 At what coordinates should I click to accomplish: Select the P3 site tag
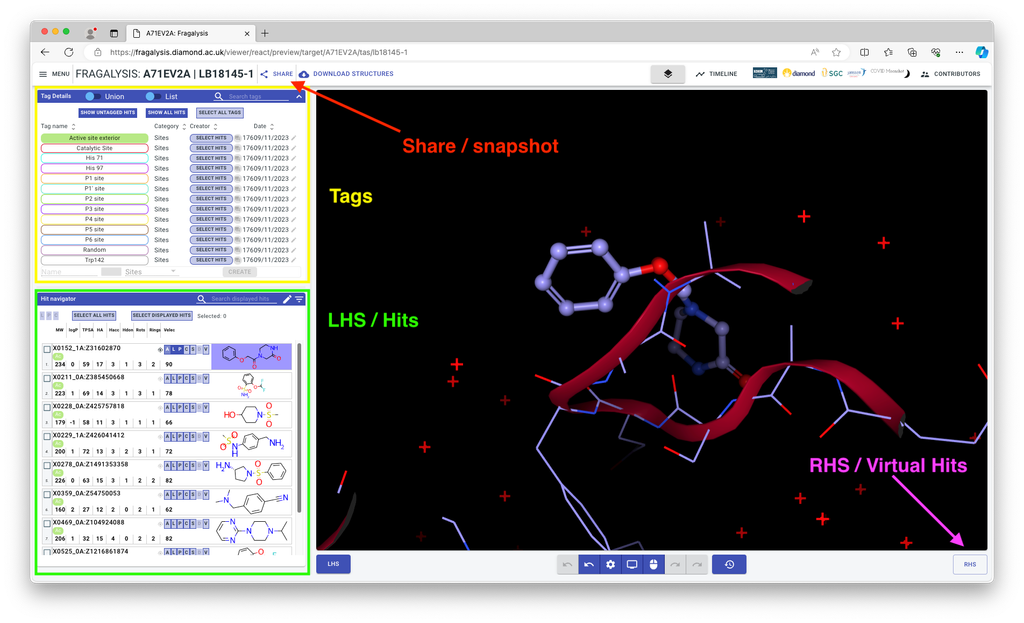95,209
